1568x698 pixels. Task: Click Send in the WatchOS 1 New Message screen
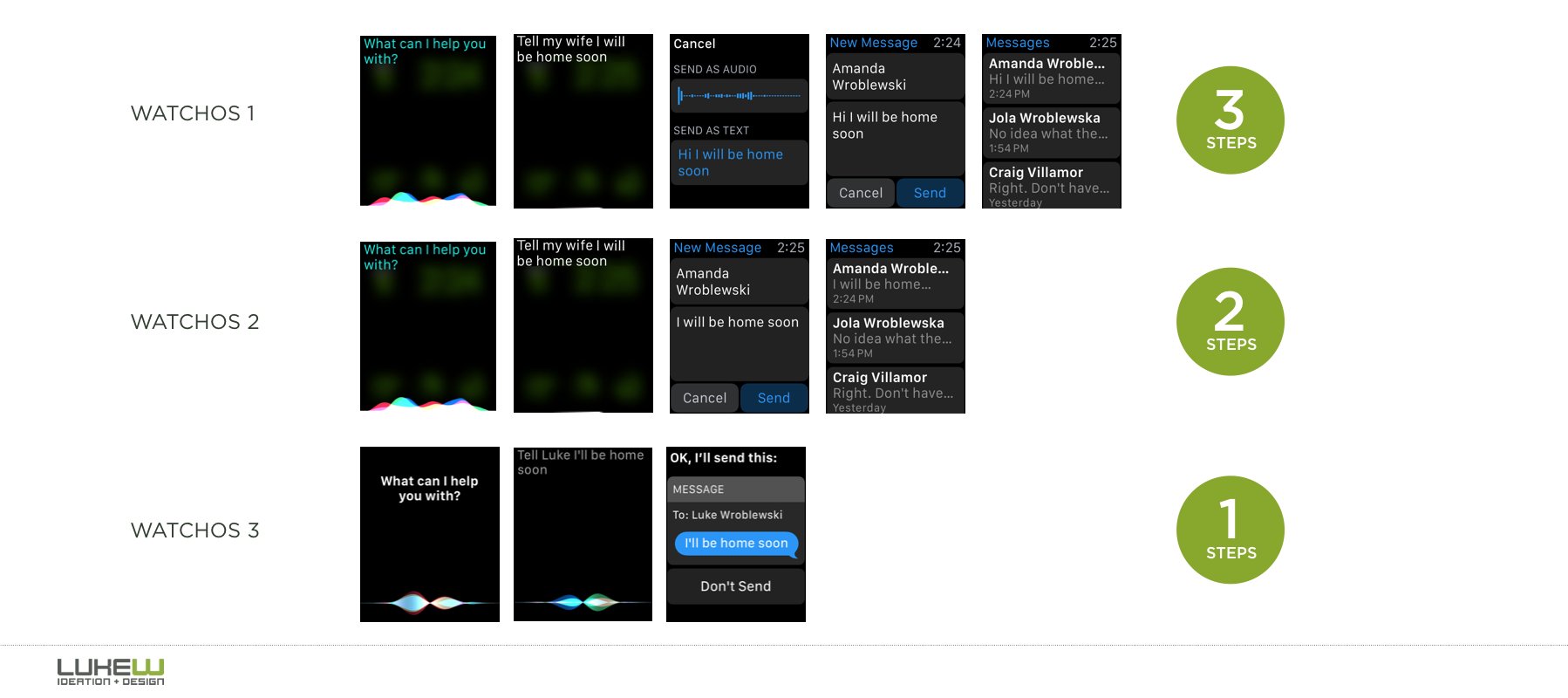tap(930, 193)
